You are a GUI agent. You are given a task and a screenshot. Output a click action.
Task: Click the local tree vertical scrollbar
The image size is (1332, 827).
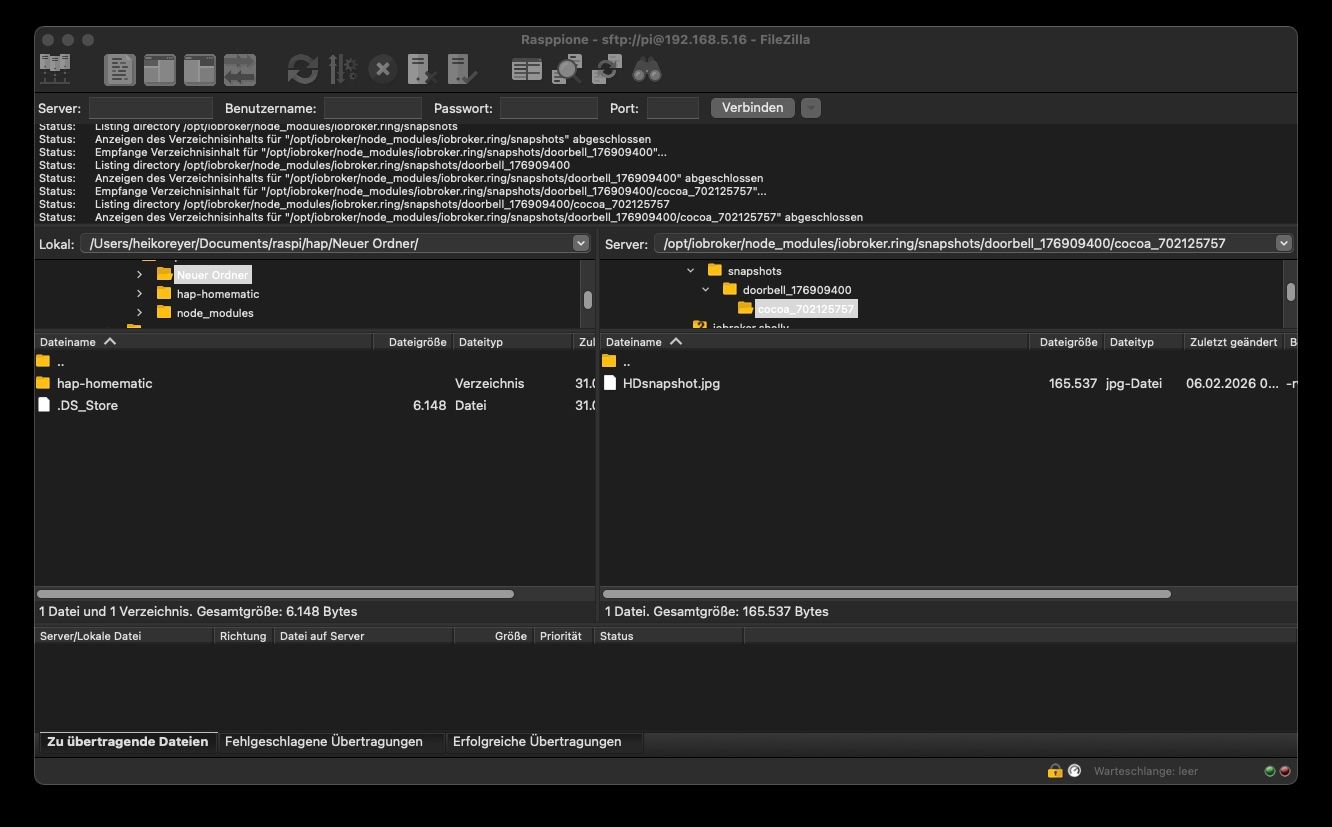[588, 299]
